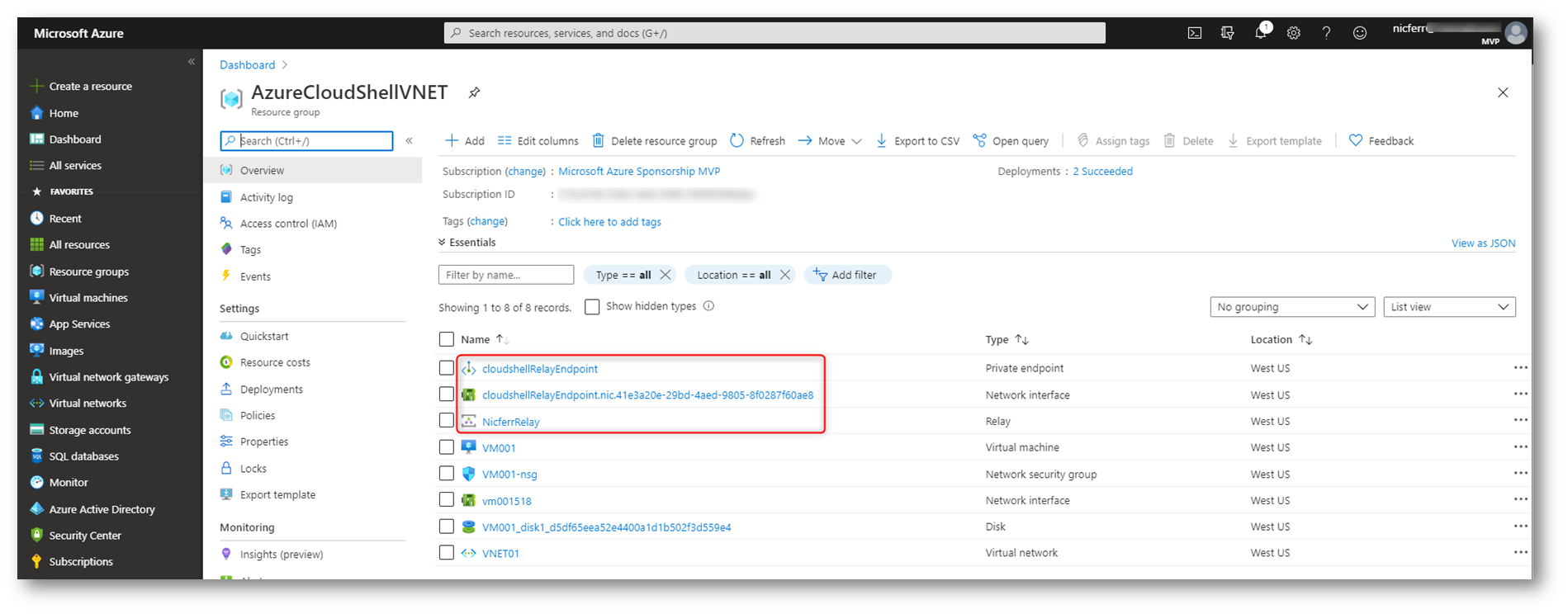Image resolution: width=1568 pixels, height=614 pixels.
Task: Click Export to CSV
Action: click(917, 141)
